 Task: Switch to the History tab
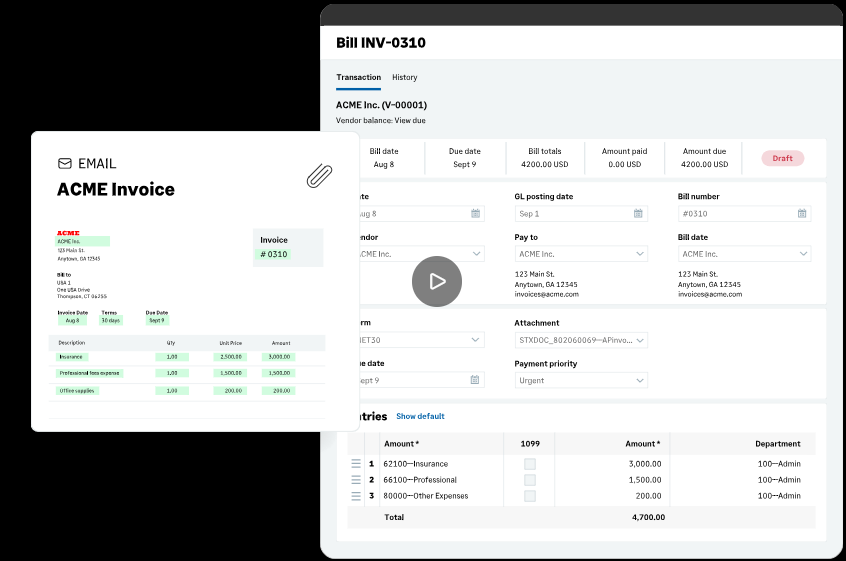tap(405, 78)
